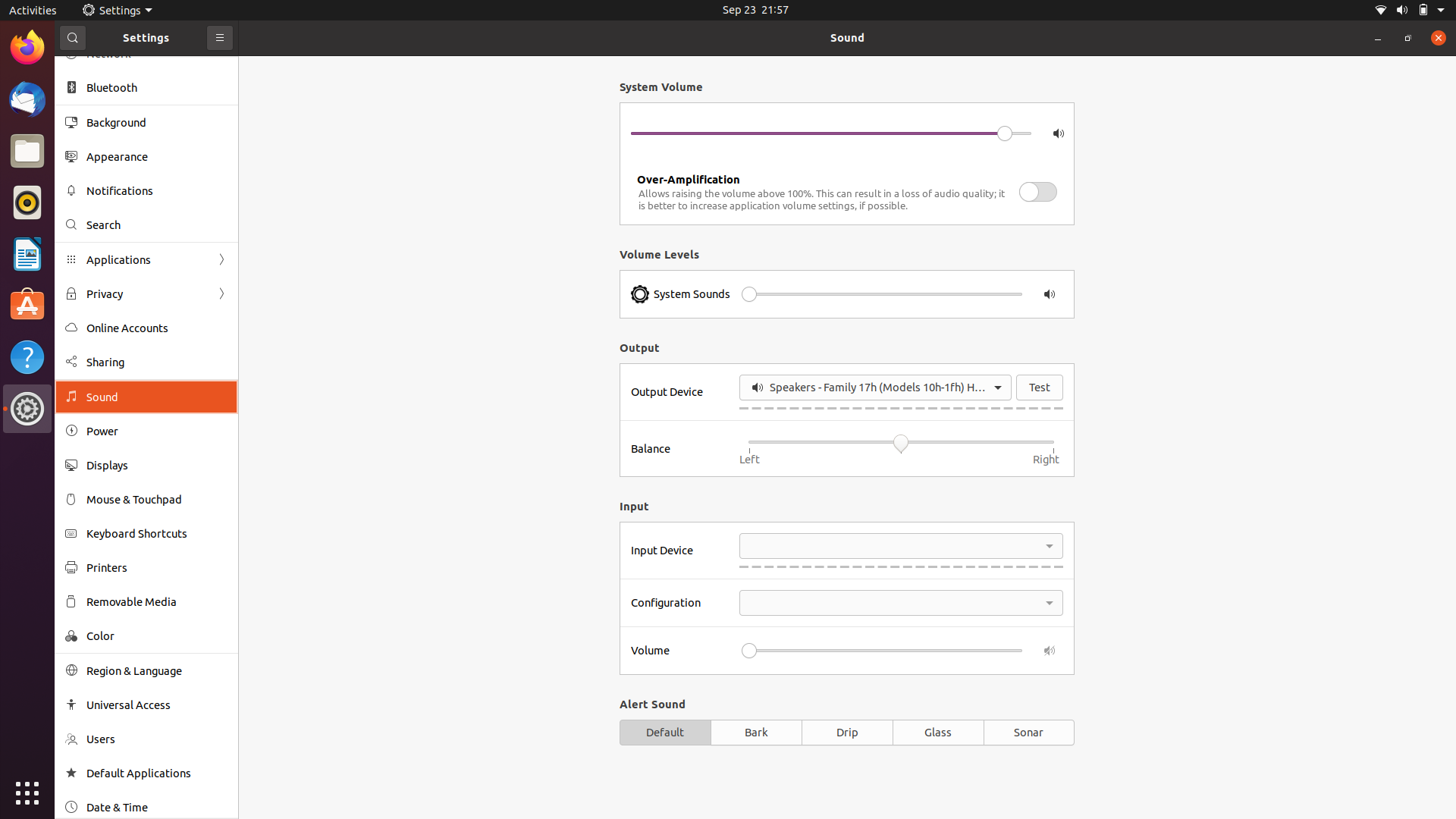Open Ubuntu Software from the dock
This screenshot has height=819, width=1456.
27,306
